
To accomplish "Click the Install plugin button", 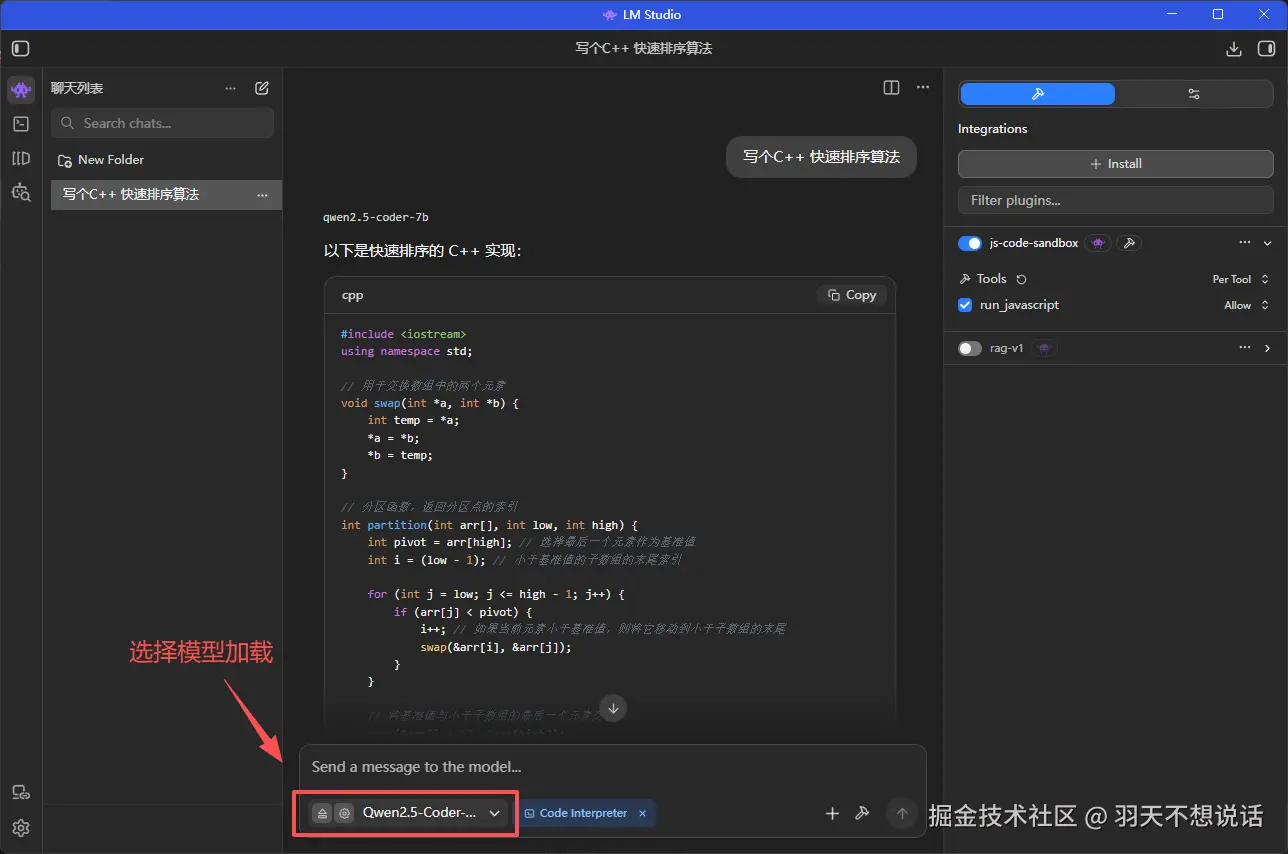I will [x=1116, y=164].
